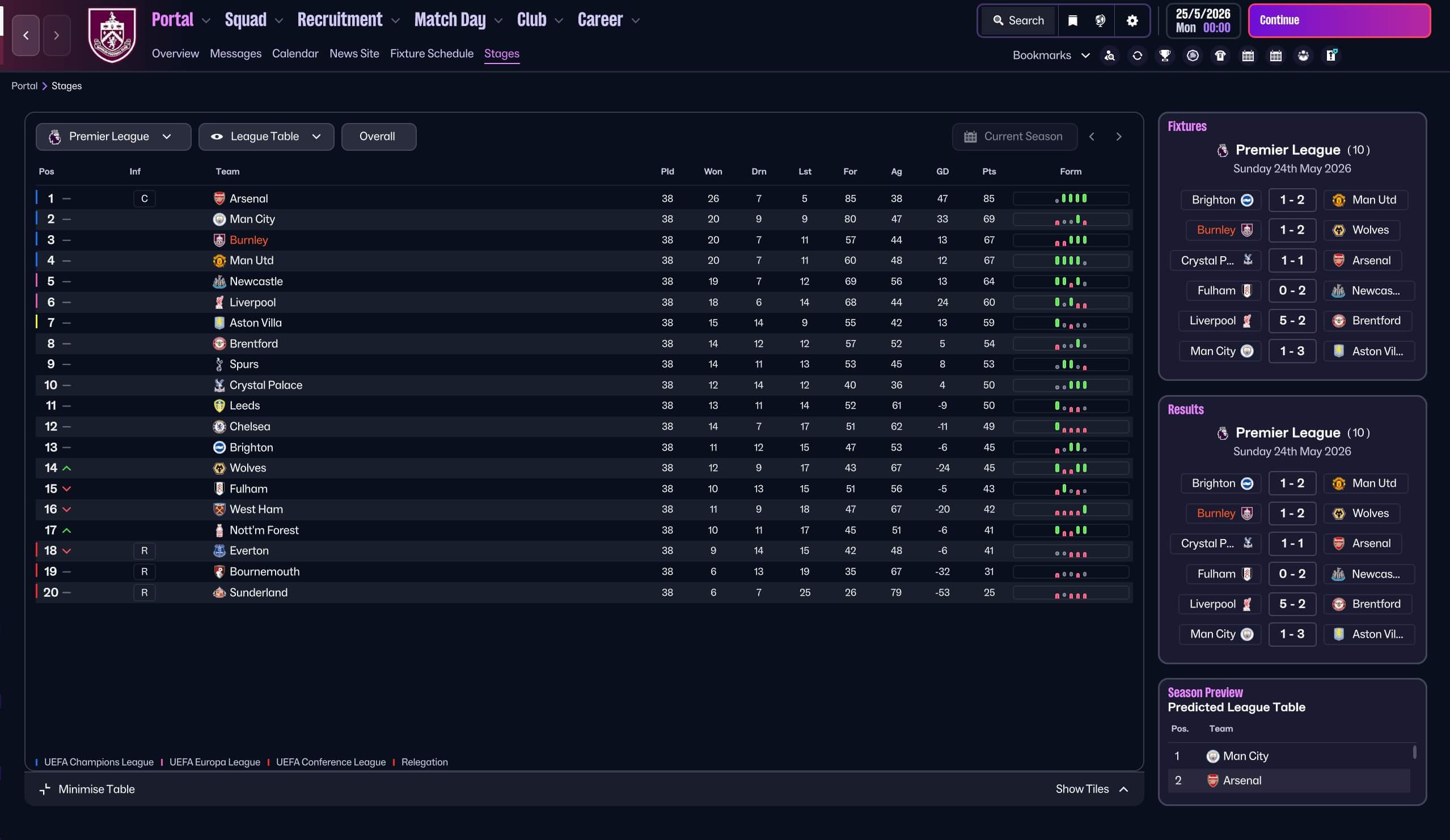1450x840 pixels.
Task: Toggle Show Tiles at bottom right
Action: click(1091, 789)
